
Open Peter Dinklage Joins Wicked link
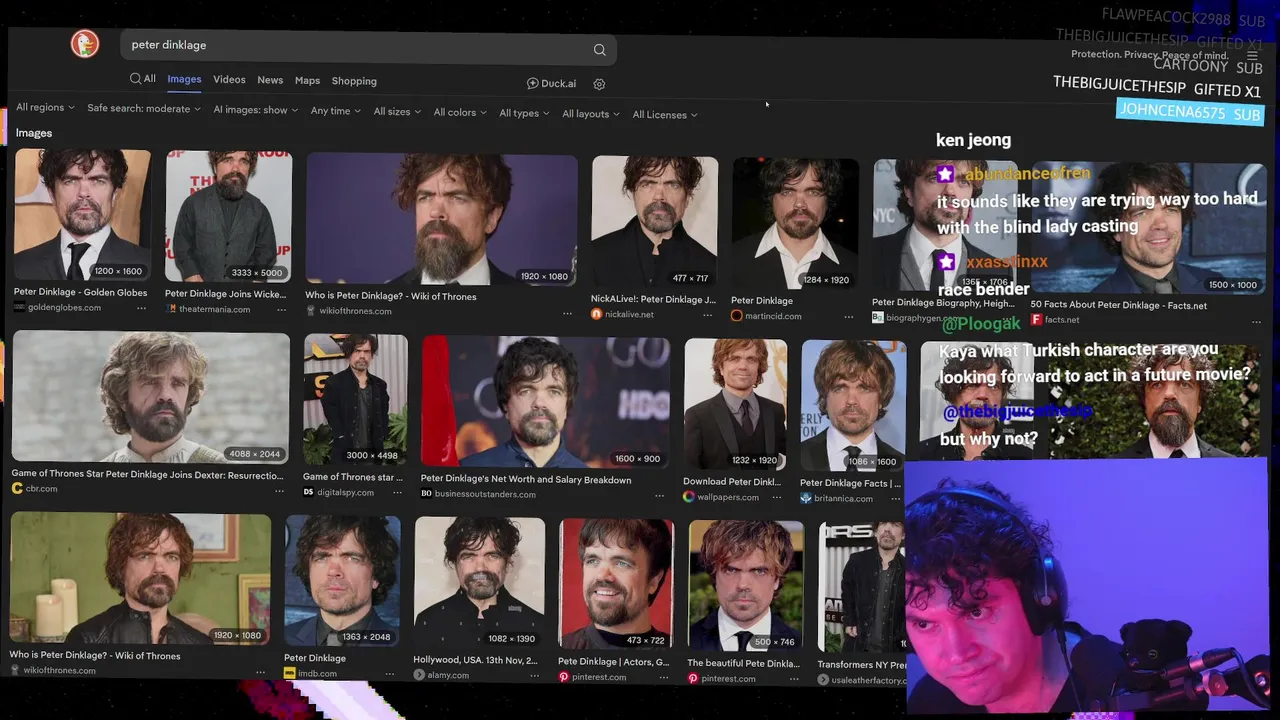click(225, 294)
